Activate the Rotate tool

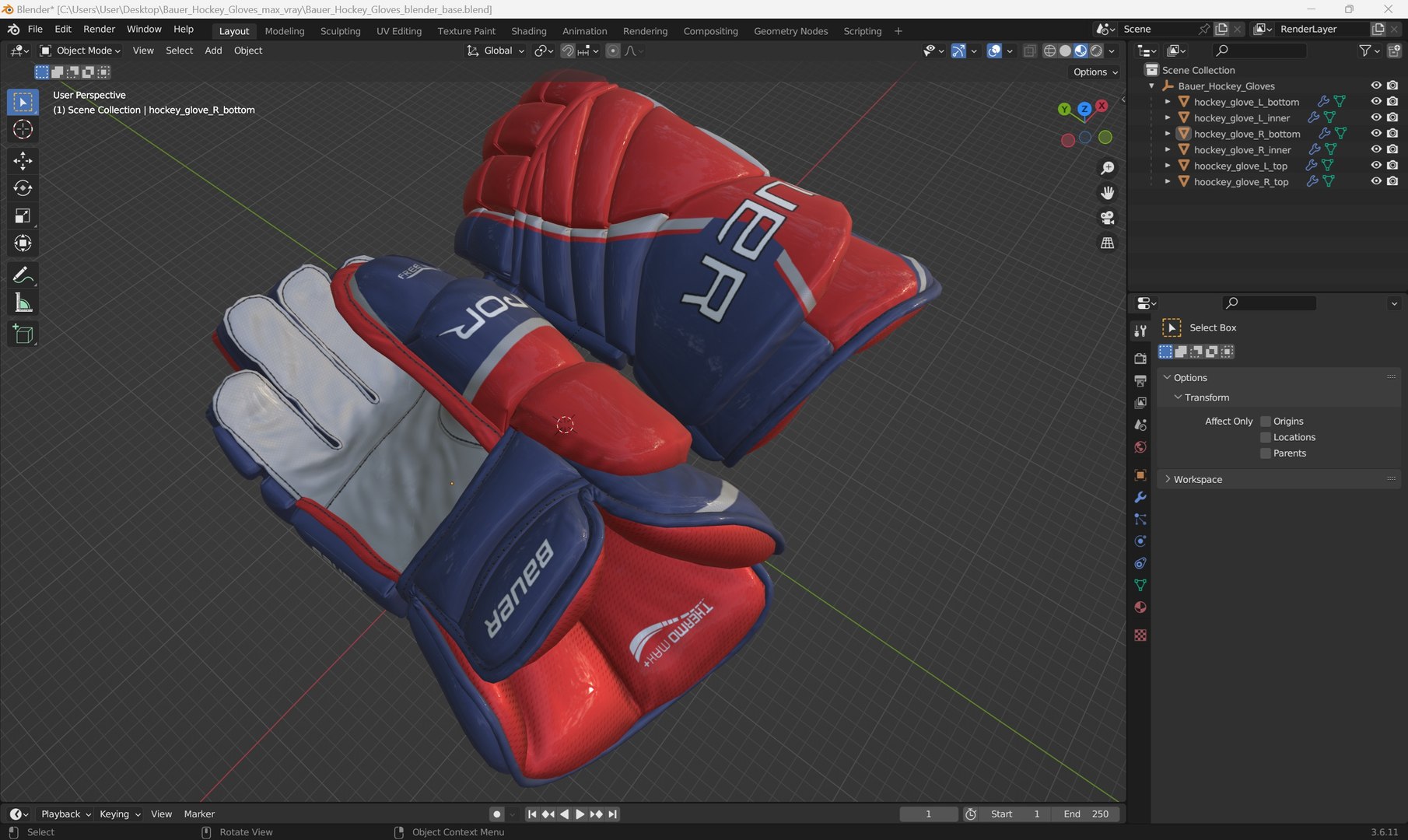[23, 188]
